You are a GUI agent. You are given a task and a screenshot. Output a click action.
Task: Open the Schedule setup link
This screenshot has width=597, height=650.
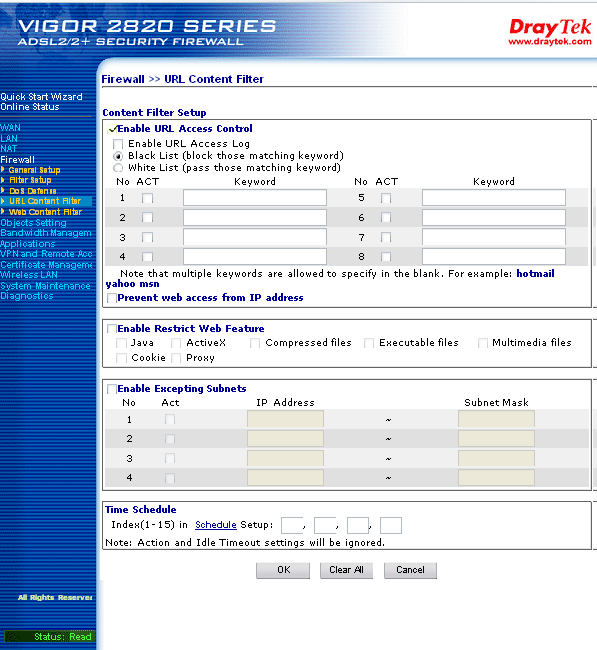click(216, 525)
